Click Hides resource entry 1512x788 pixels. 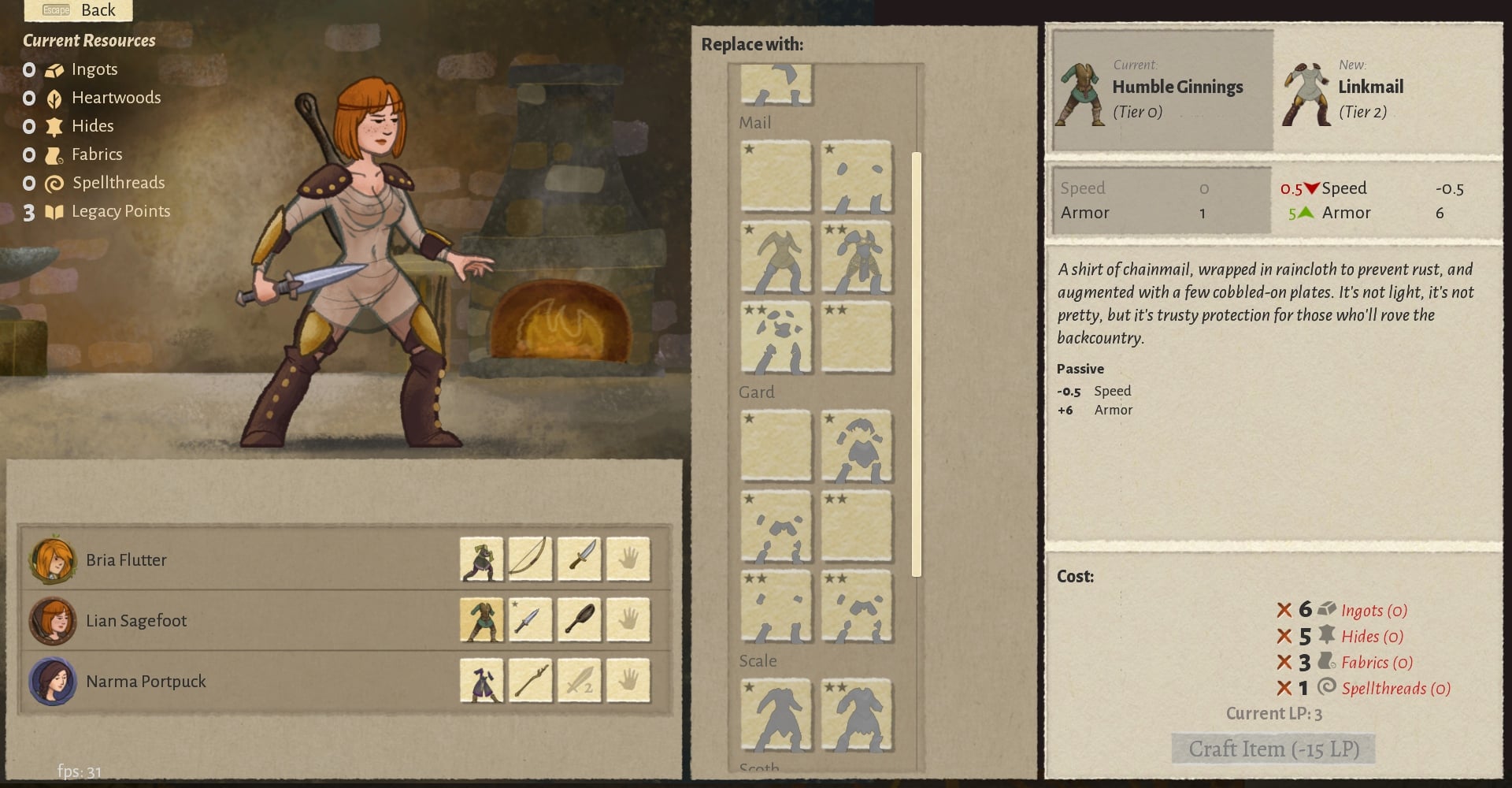coord(69,126)
